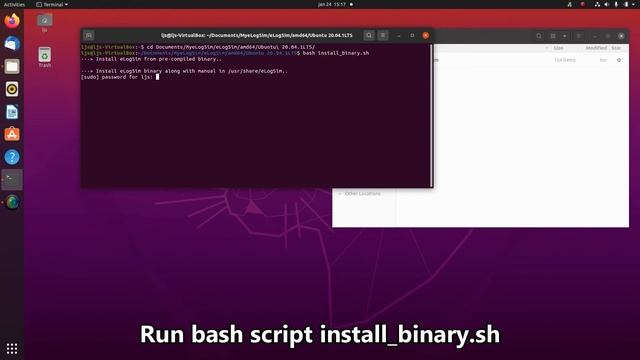Open the Files window hamburger menu
This screenshot has height=360, width=640.
point(579,36)
